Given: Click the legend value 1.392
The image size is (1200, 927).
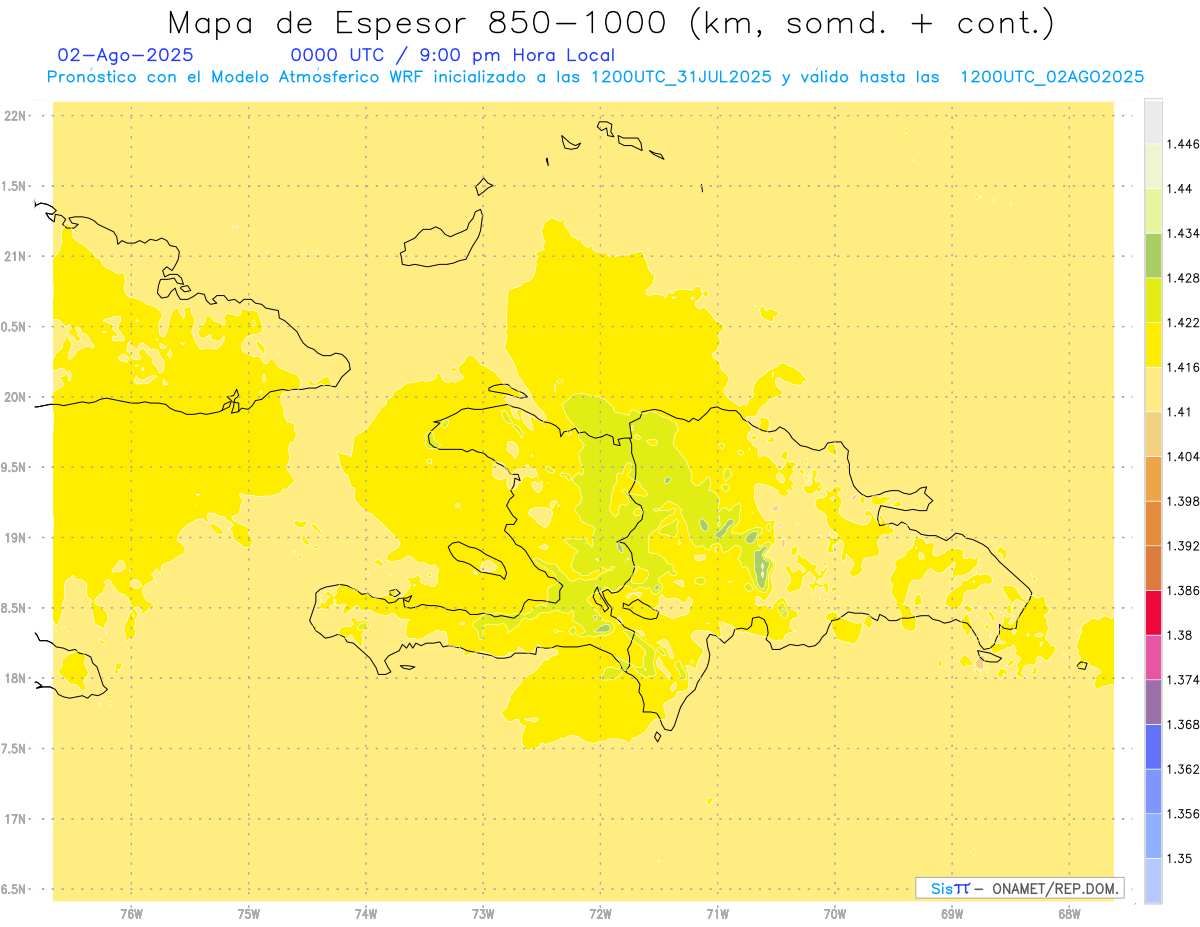Looking at the screenshot, I should 1183,546.
